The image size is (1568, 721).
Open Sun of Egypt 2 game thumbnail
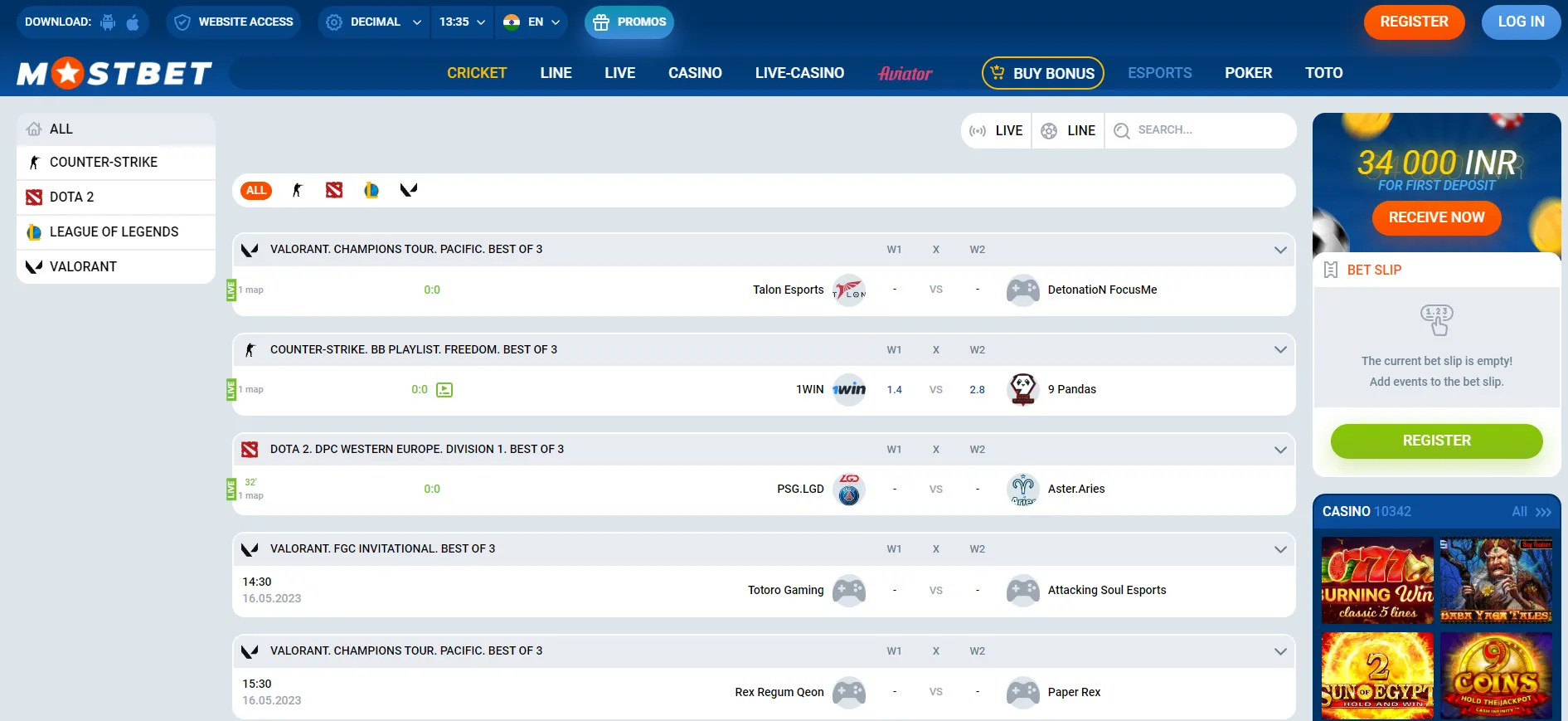coord(1377,676)
